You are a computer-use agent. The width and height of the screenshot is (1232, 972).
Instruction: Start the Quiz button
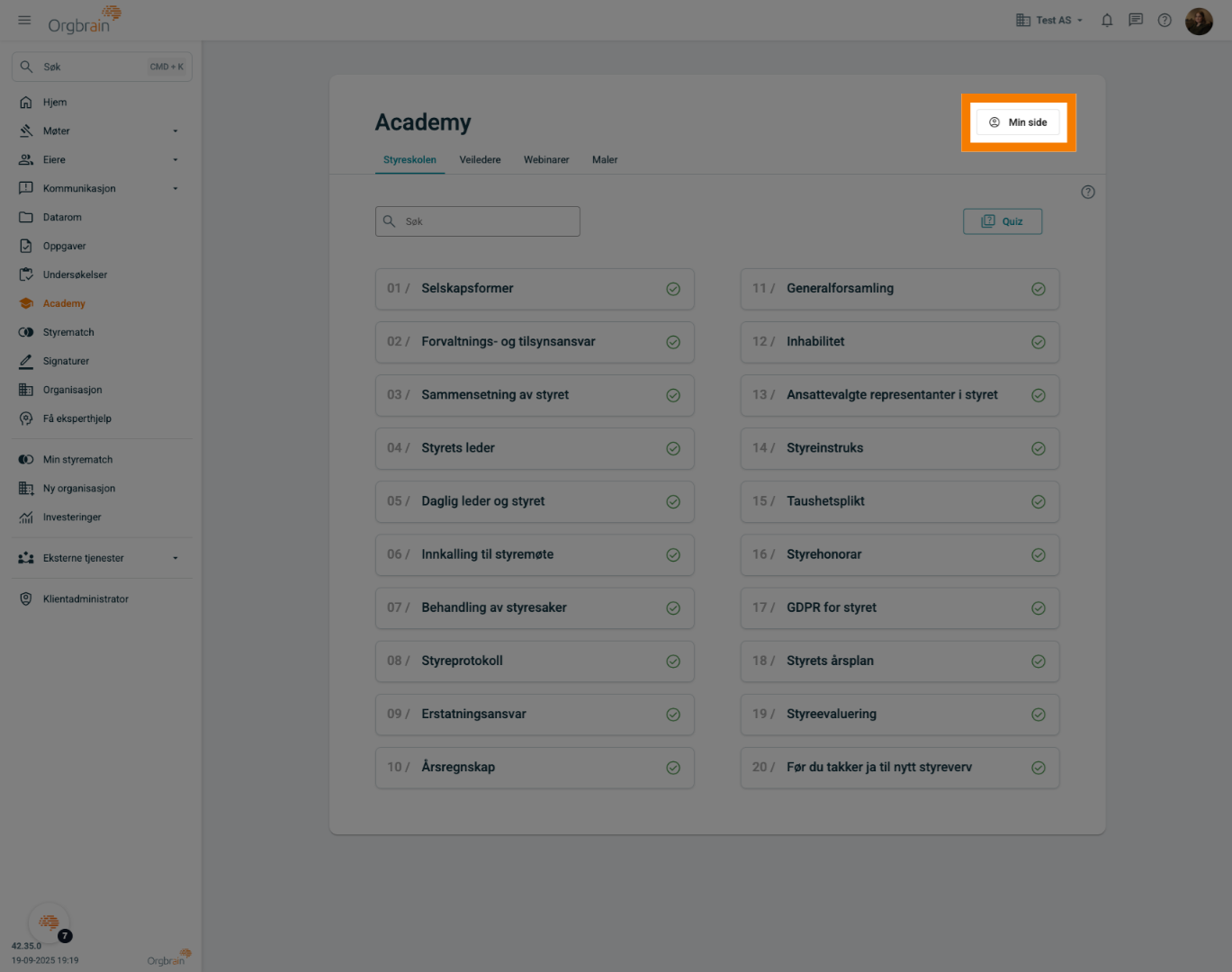[1003, 221]
